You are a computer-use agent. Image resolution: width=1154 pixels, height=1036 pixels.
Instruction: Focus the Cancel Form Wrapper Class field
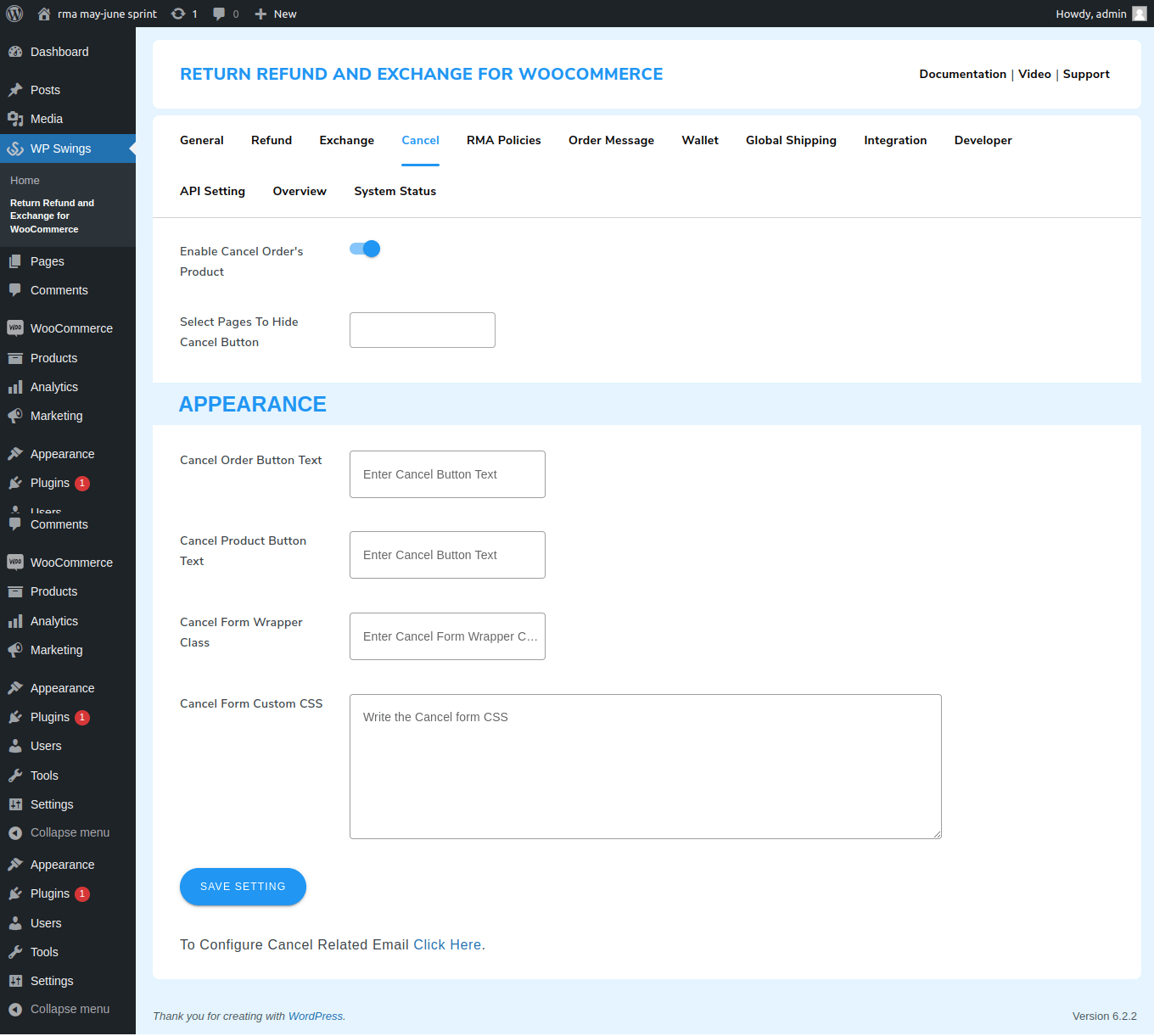coord(447,636)
